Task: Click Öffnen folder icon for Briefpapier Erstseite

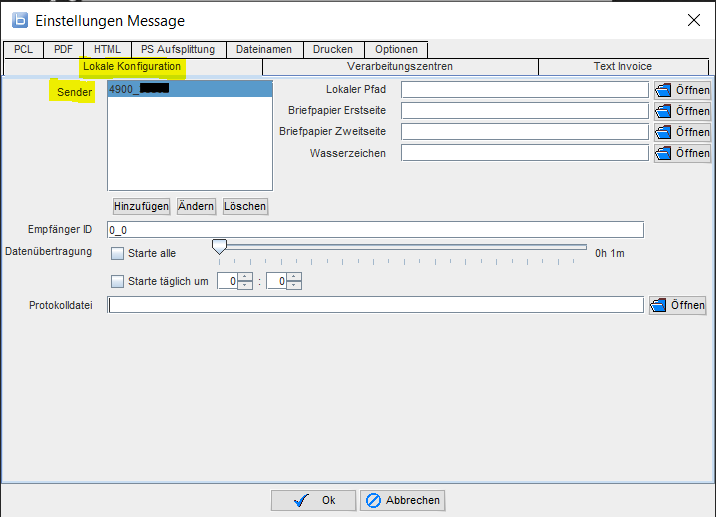Action: point(682,111)
